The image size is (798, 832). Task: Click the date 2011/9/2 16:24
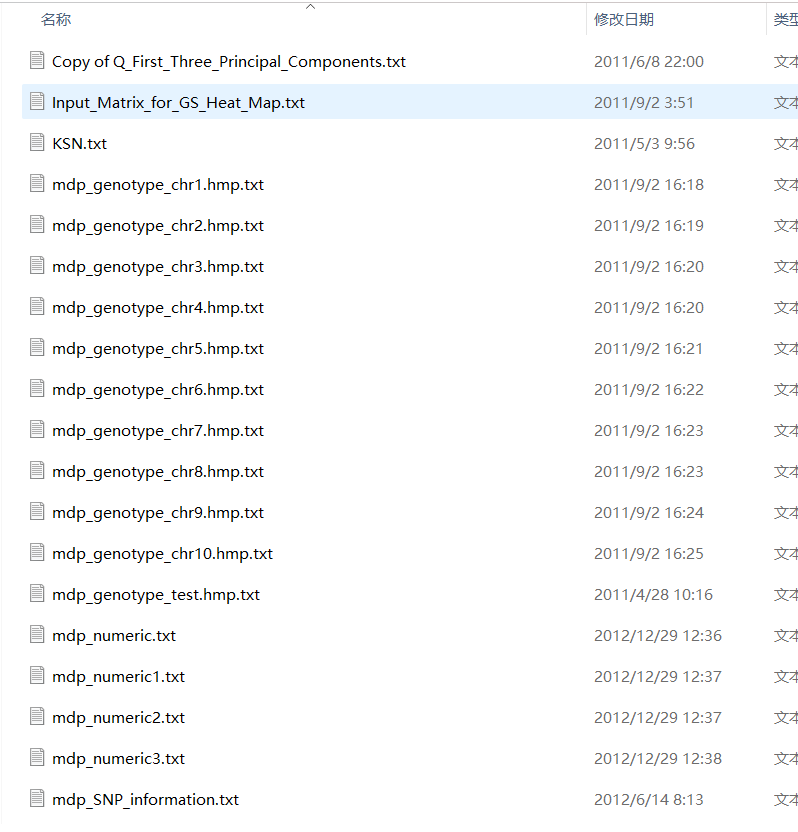click(x=649, y=513)
